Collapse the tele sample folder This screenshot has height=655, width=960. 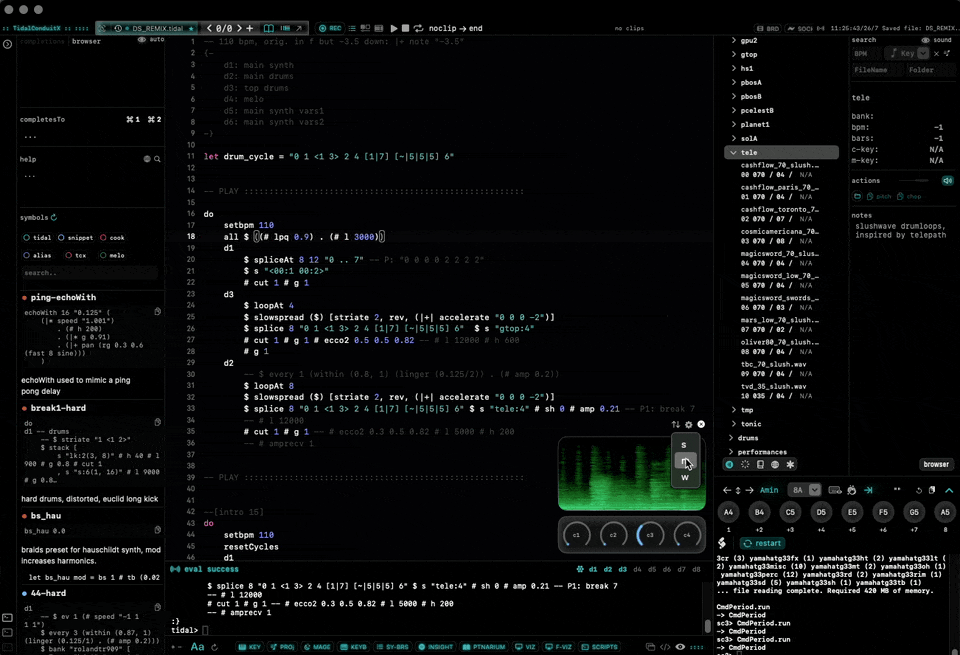733,152
